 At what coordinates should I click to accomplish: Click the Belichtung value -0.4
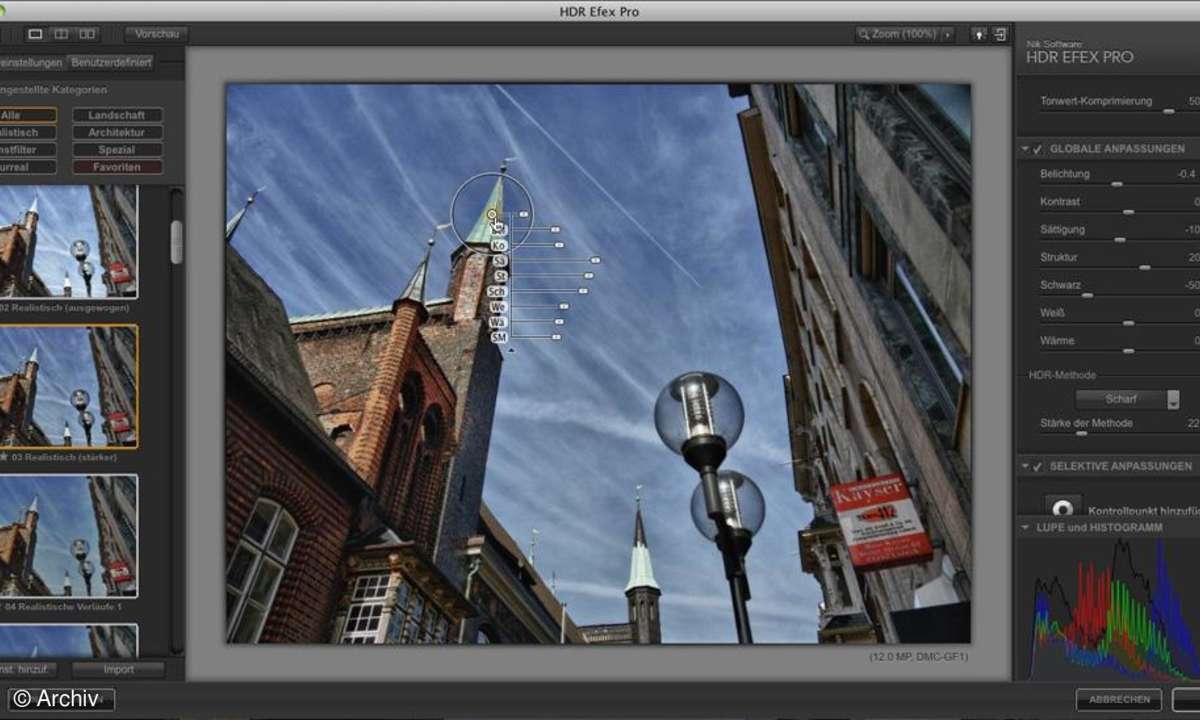(1187, 174)
